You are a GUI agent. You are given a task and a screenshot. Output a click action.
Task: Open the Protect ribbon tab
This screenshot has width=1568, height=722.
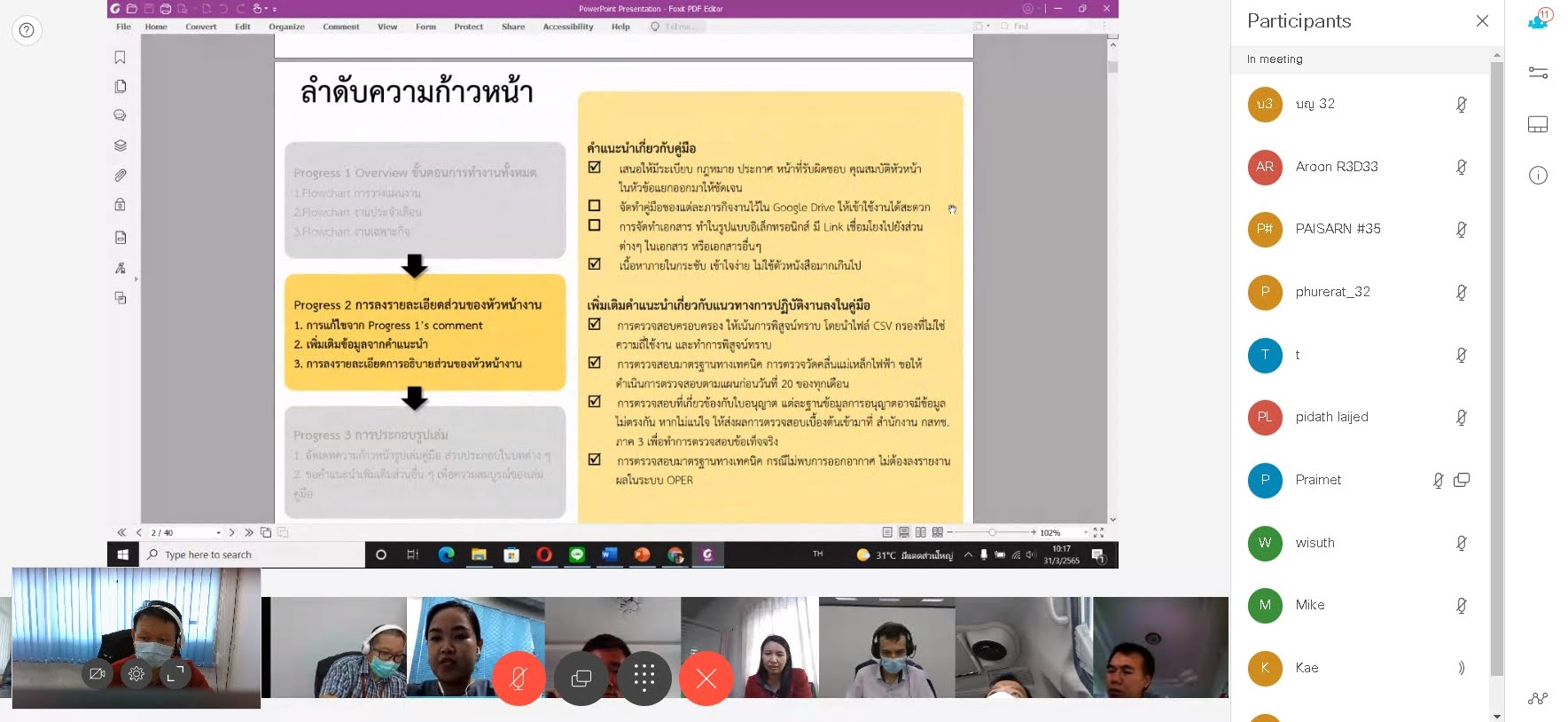469,27
